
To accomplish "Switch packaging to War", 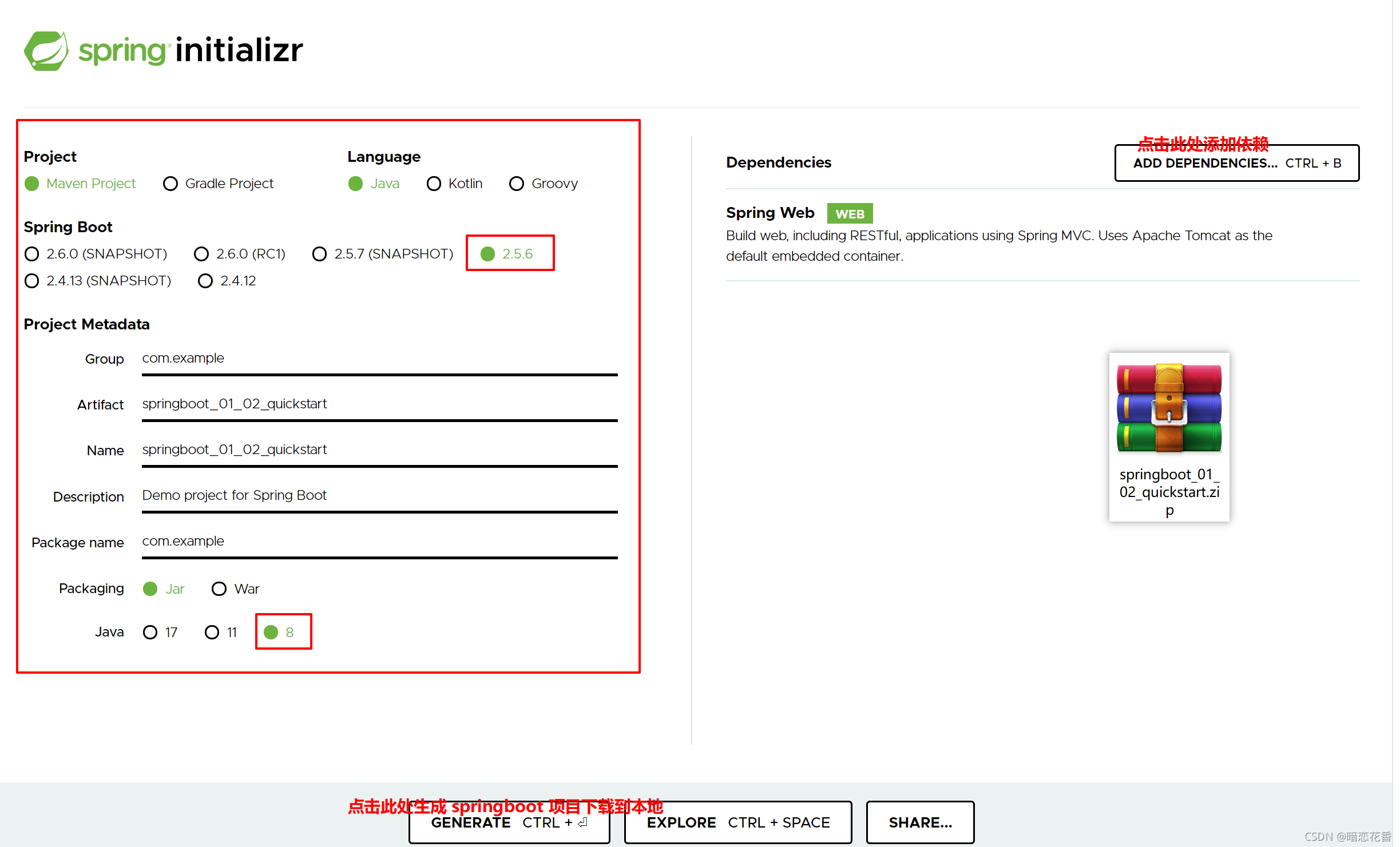I will pos(219,588).
